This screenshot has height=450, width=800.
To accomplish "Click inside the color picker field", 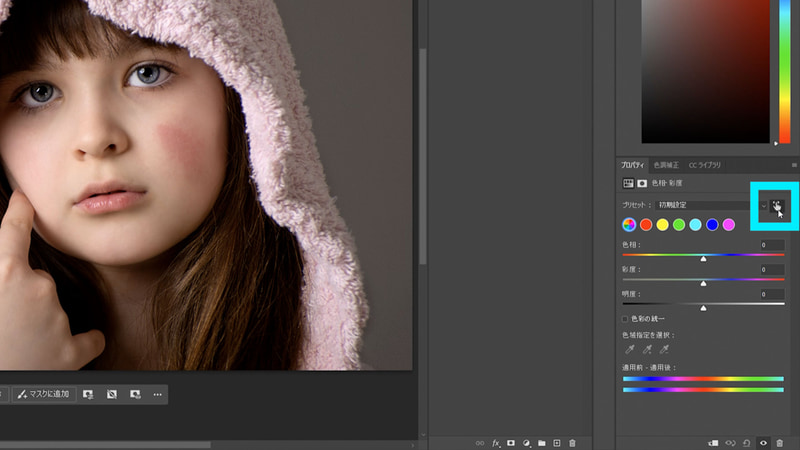I will [x=705, y=71].
